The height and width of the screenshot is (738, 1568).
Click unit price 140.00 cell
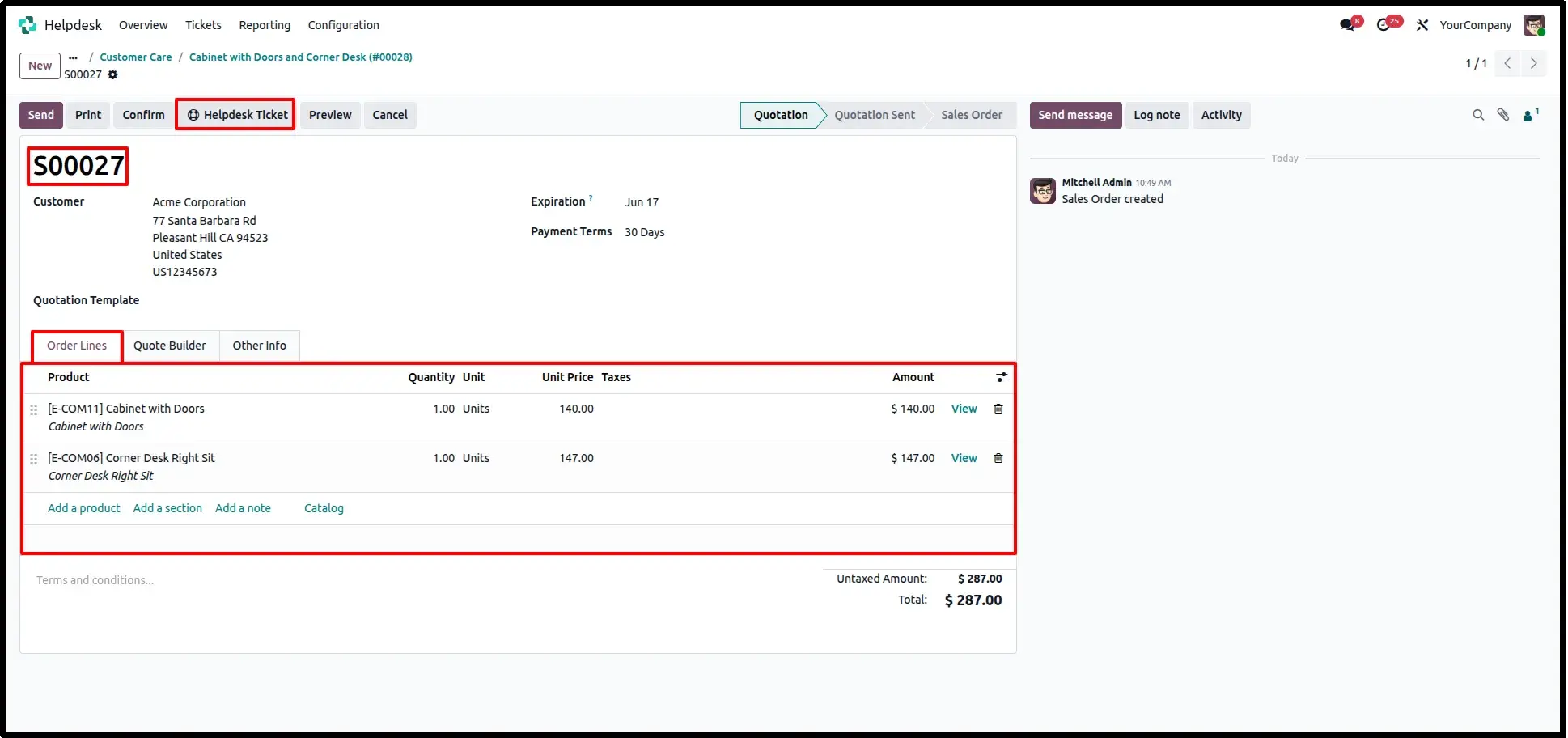(576, 409)
